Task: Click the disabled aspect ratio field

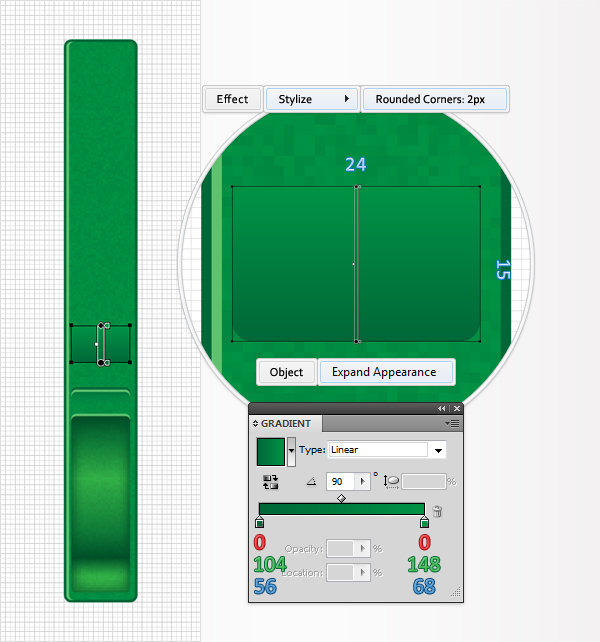Action: click(x=423, y=482)
